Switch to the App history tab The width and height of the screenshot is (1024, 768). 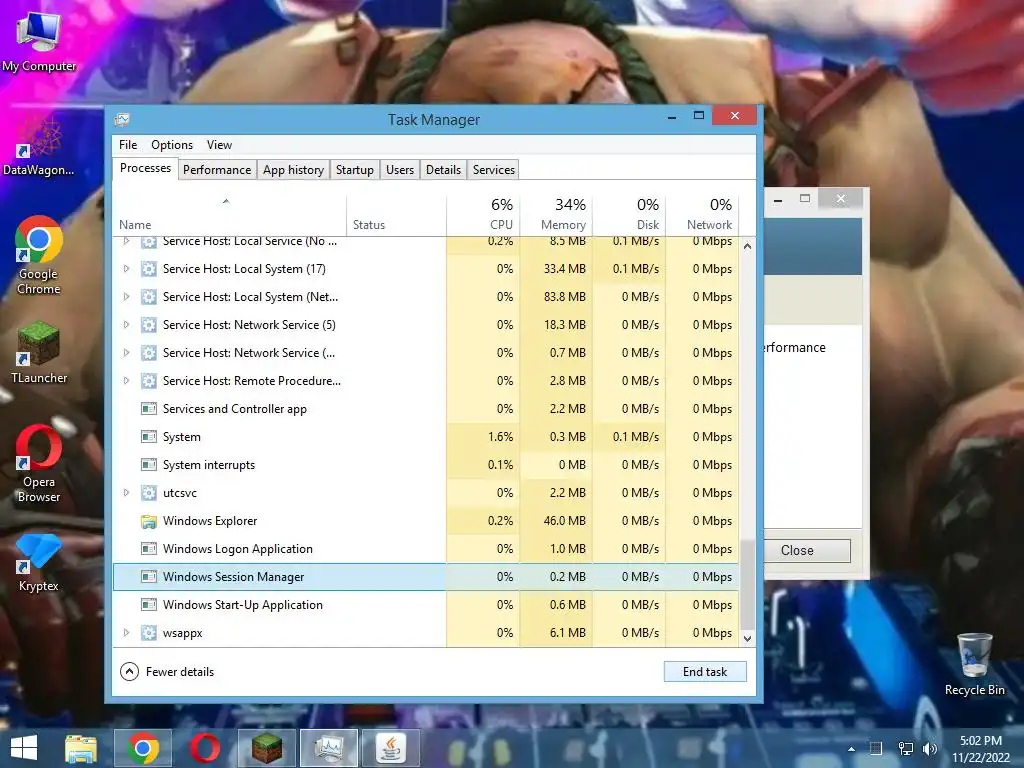(293, 170)
